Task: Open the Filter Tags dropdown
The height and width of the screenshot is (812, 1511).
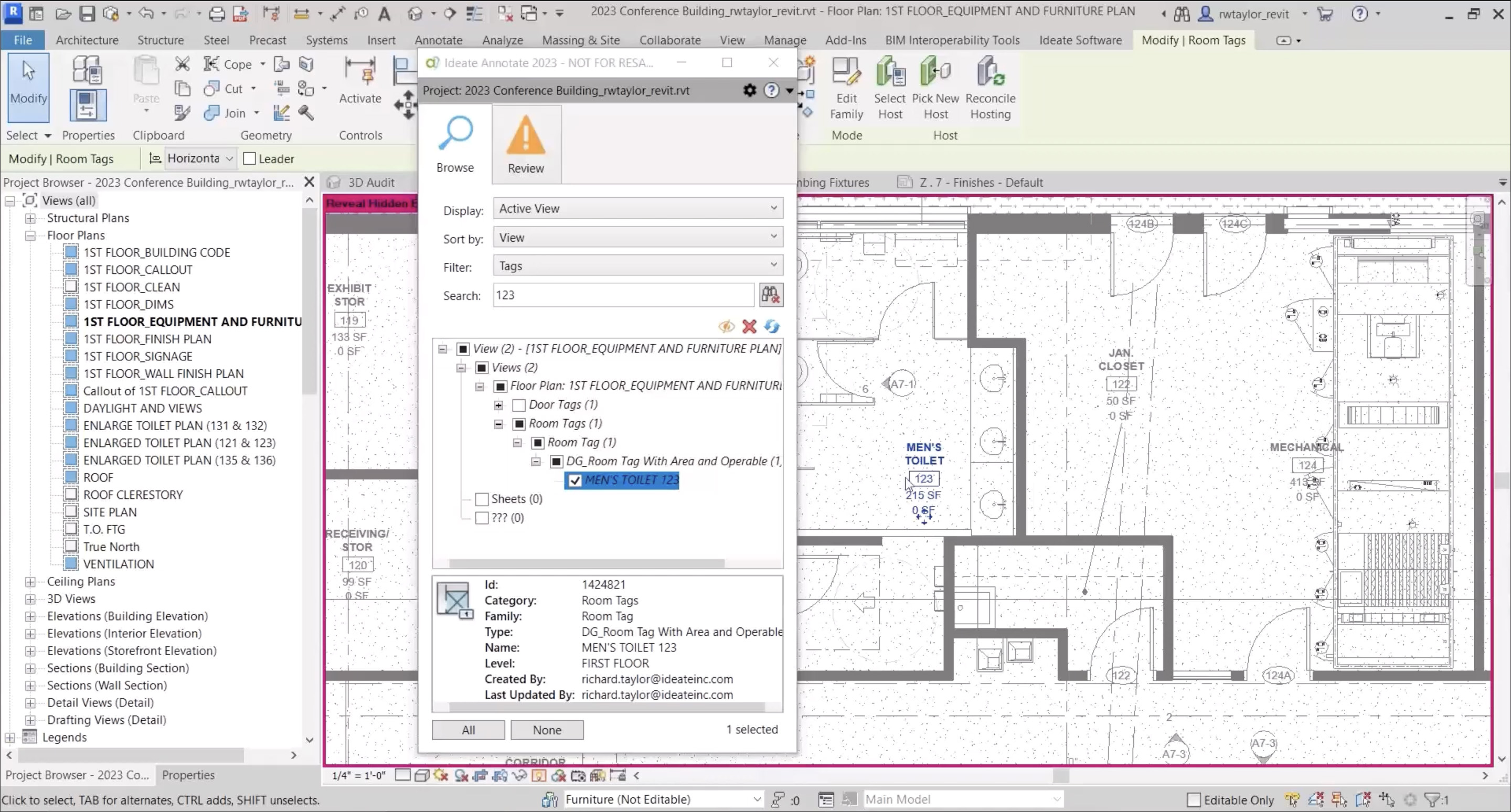Action: pos(637,266)
